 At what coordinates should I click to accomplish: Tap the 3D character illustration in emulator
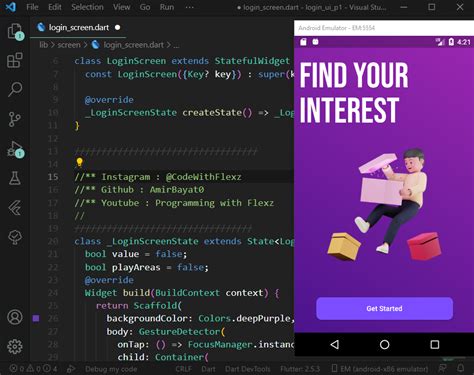tap(384, 205)
